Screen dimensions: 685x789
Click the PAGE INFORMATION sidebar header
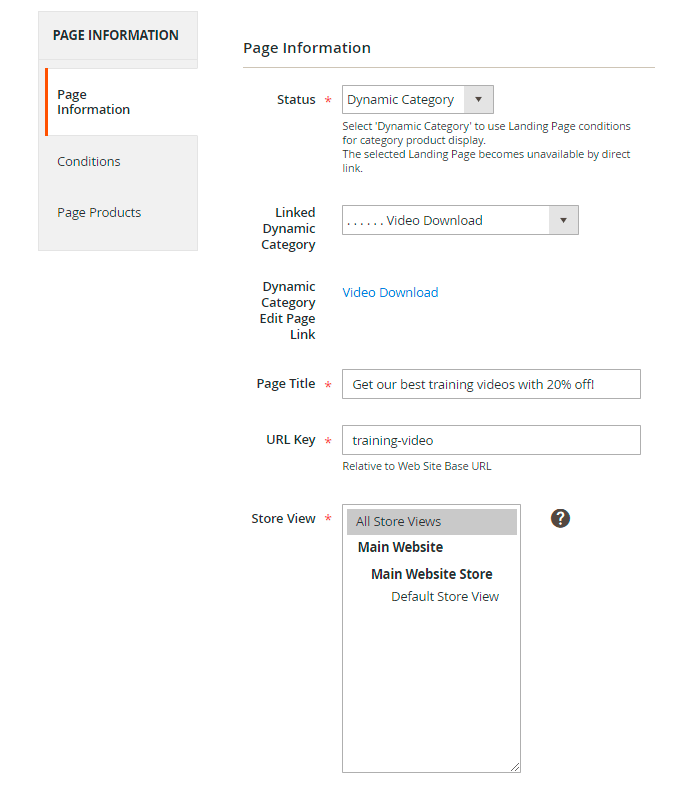(x=116, y=35)
